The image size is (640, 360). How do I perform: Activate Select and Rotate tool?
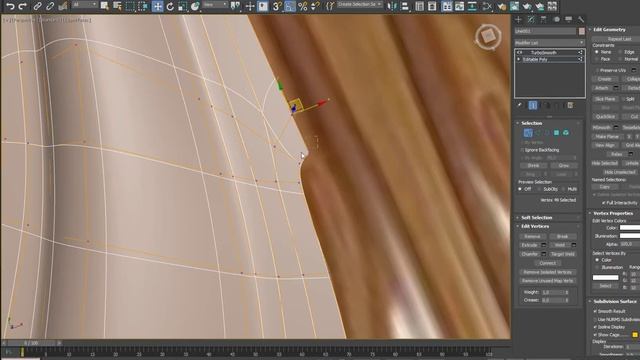point(170,6)
